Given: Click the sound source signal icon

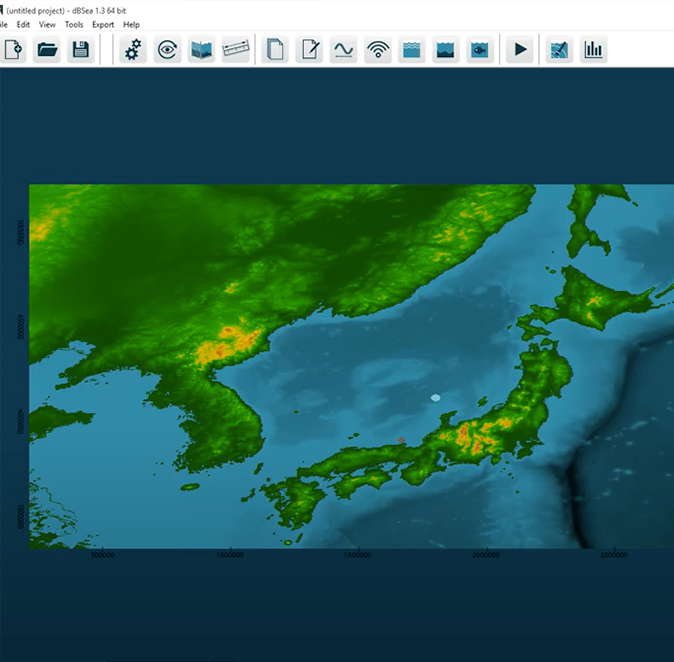Looking at the screenshot, I should [378, 49].
